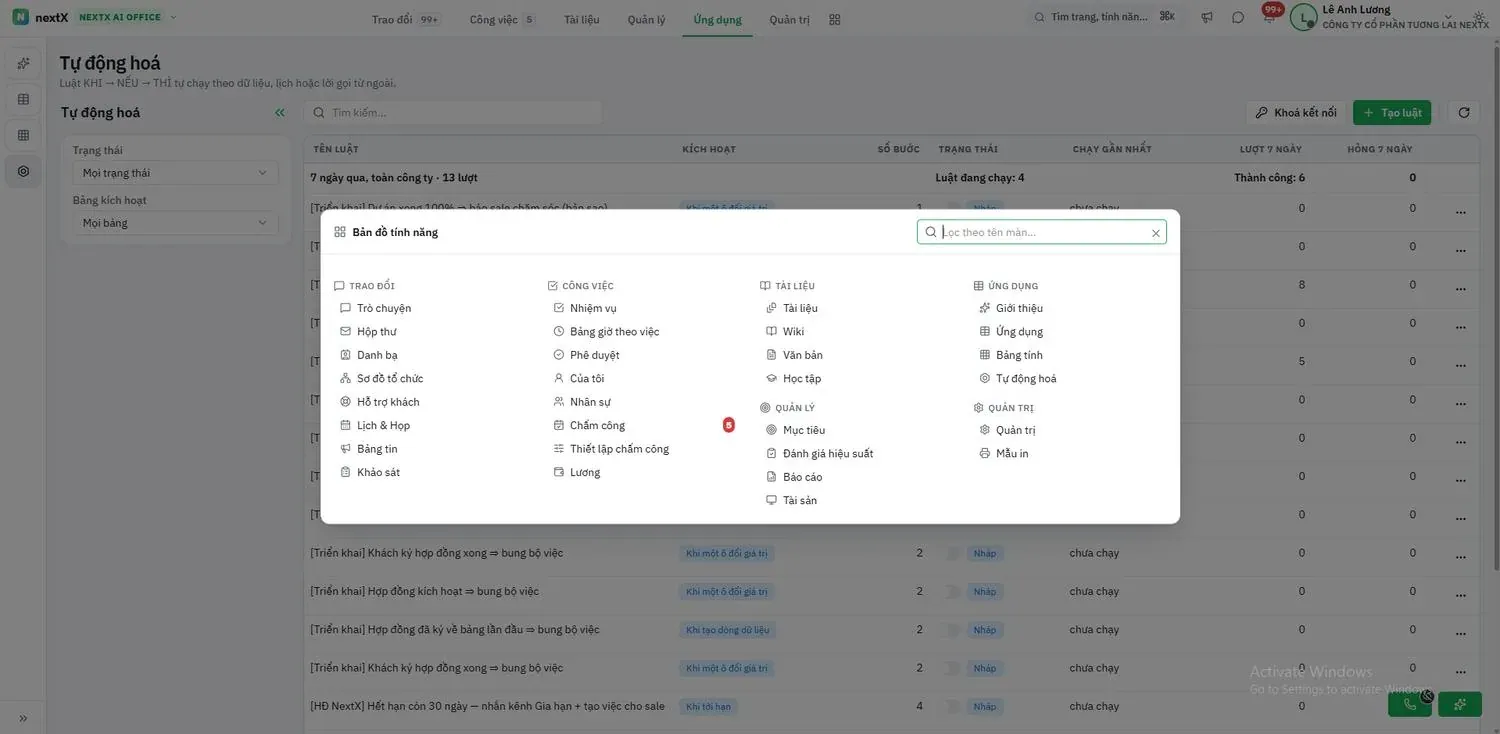Open Wiki in the feature map
Image resolution: width=1500 pixels, height=734 pixels.
tap(785, 332)
